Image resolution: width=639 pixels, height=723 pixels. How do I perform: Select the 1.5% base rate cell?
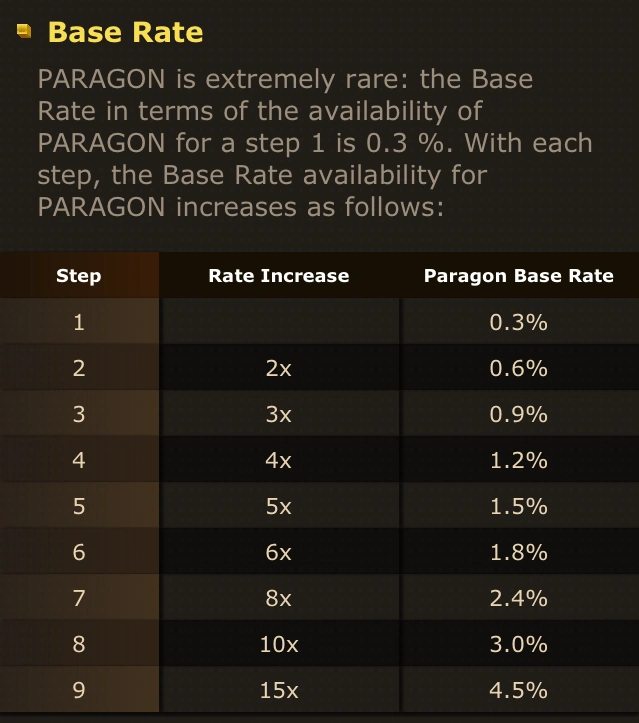pos(519,506)
